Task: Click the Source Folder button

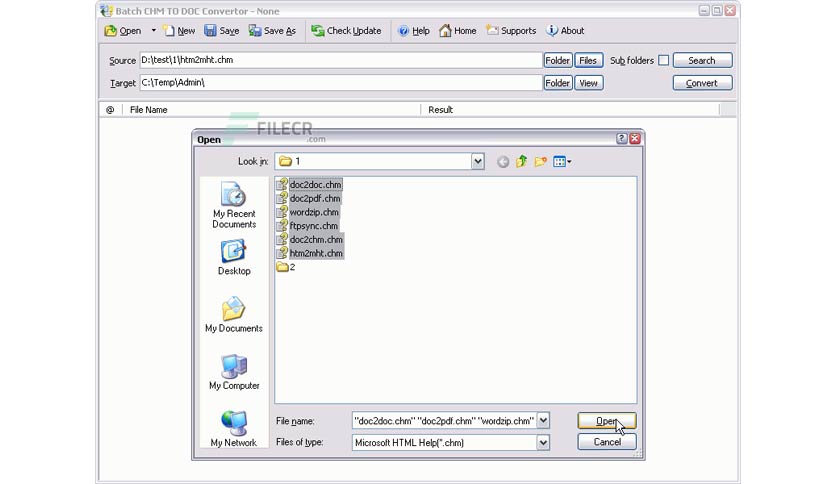Action: coord(558,60)
